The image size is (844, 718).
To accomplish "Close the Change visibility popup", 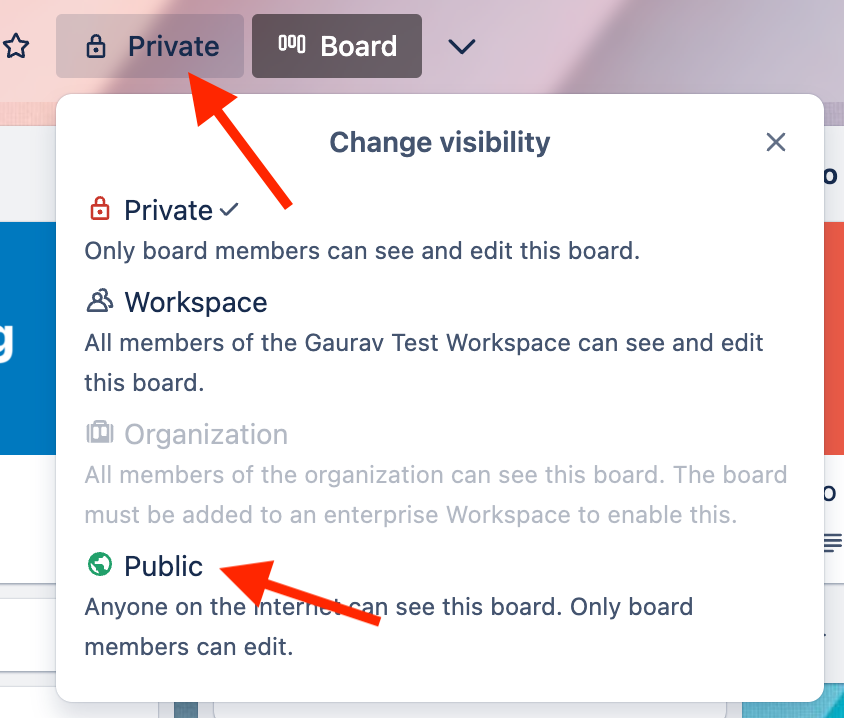I will click(x=776, y=143).
